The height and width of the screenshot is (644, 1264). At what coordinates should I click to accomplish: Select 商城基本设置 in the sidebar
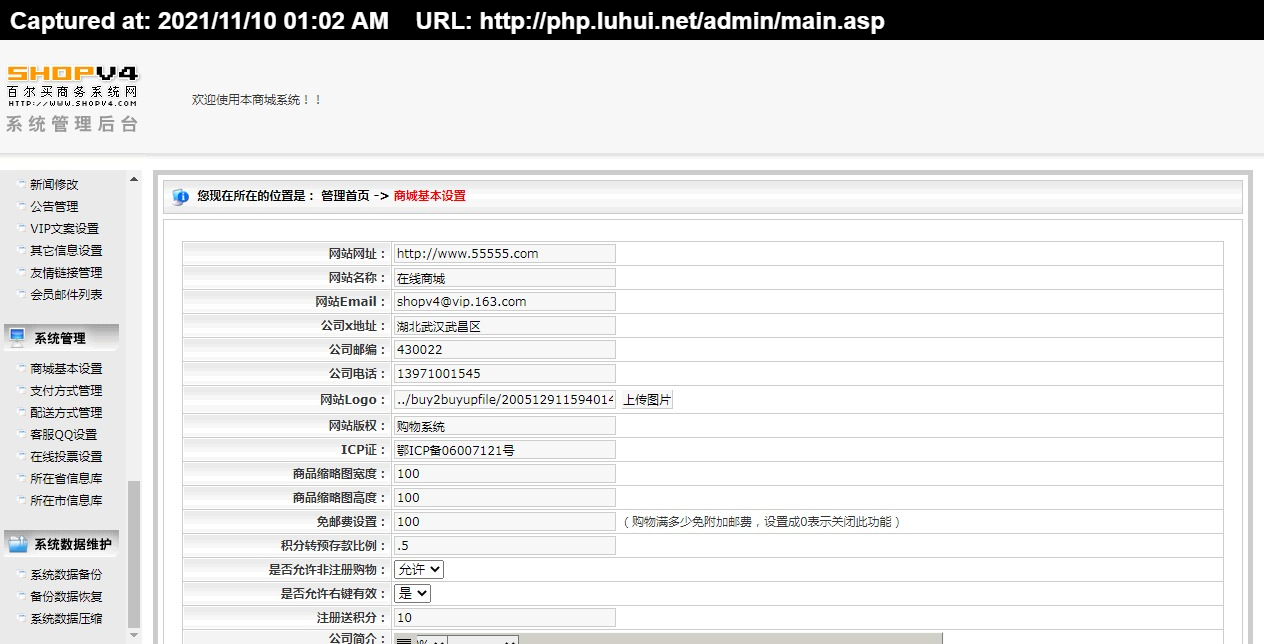pos(66,368)
